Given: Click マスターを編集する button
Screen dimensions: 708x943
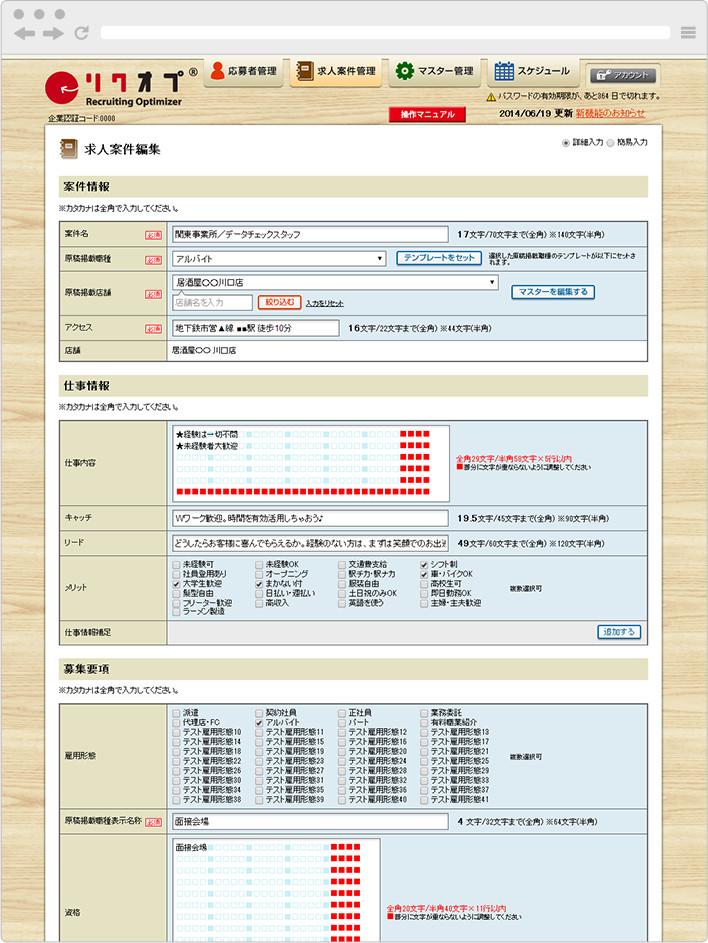Looking at the screenshot, I should 553,292.
